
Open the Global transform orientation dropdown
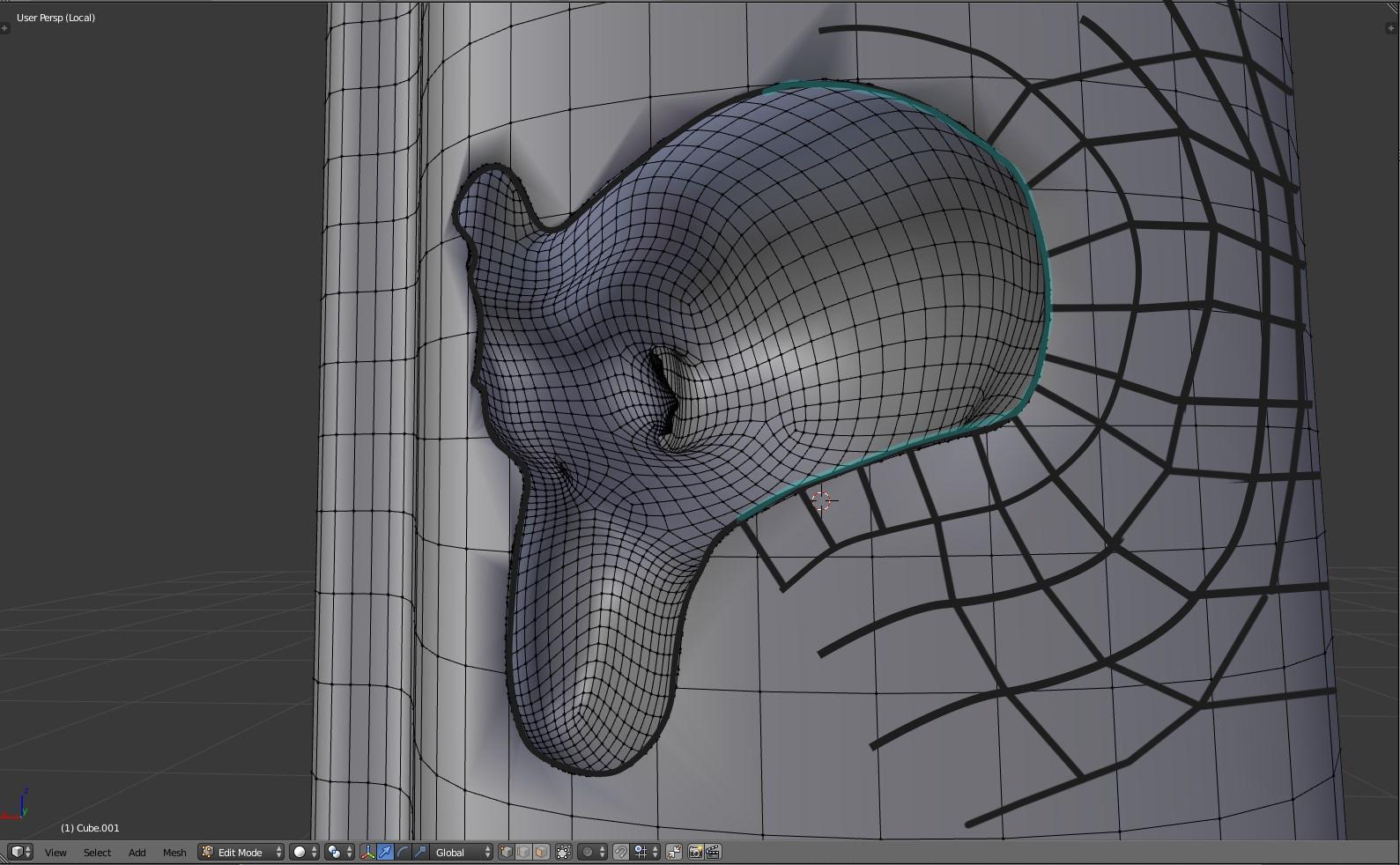pos(461,852)
